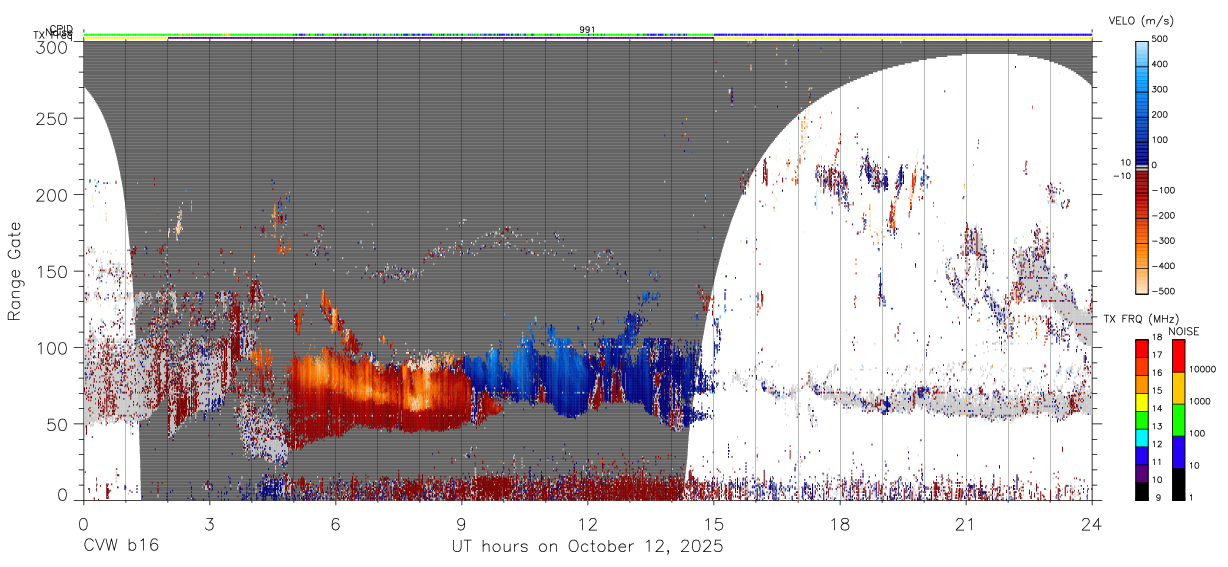This screenshot has width=1228, height=567.
Task: Click the "NOISE" legend title
Action: click(x=1184, y=331)
